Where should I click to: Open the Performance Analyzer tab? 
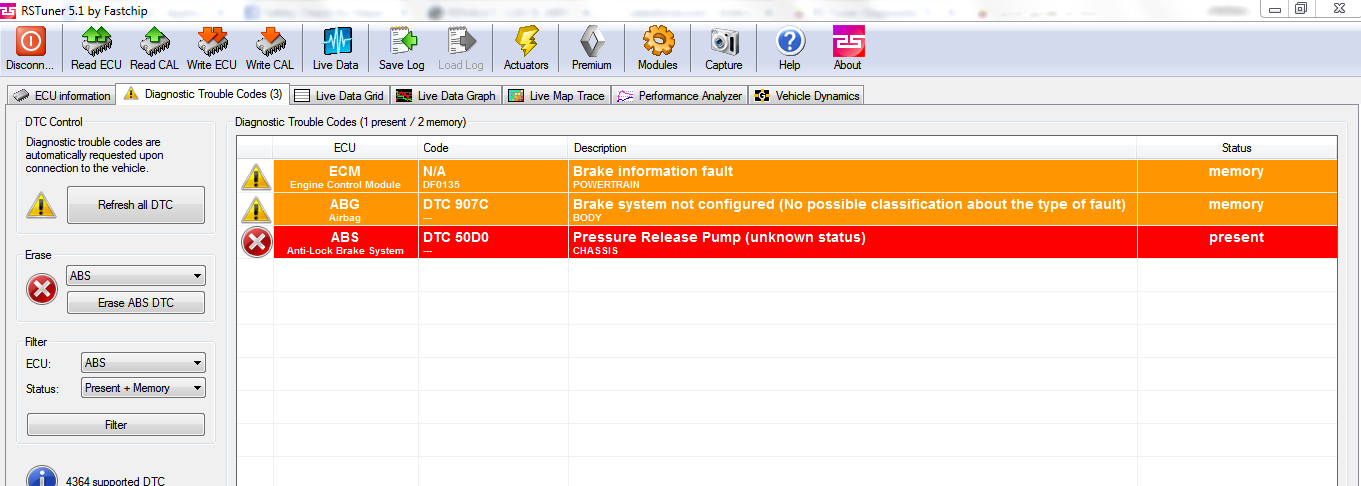point(680,96)
